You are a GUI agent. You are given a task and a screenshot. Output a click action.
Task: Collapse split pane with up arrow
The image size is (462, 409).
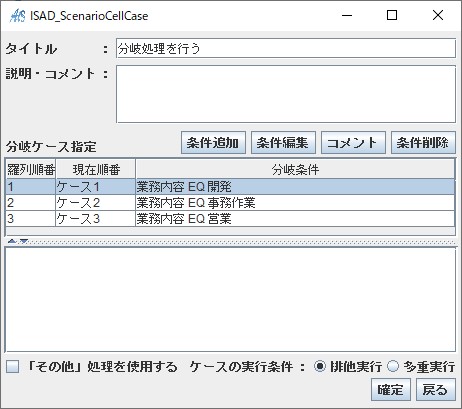click(12, 241)
